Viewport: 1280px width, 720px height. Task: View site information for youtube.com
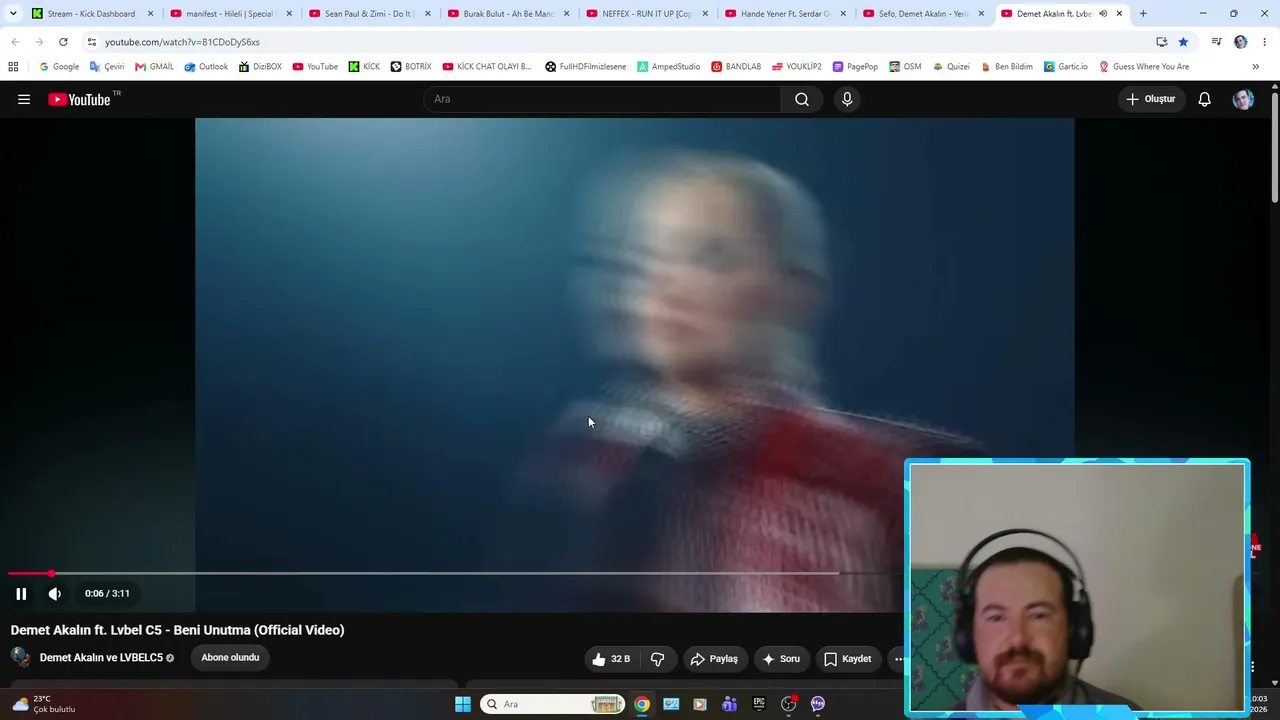click(x=92, y=42)
